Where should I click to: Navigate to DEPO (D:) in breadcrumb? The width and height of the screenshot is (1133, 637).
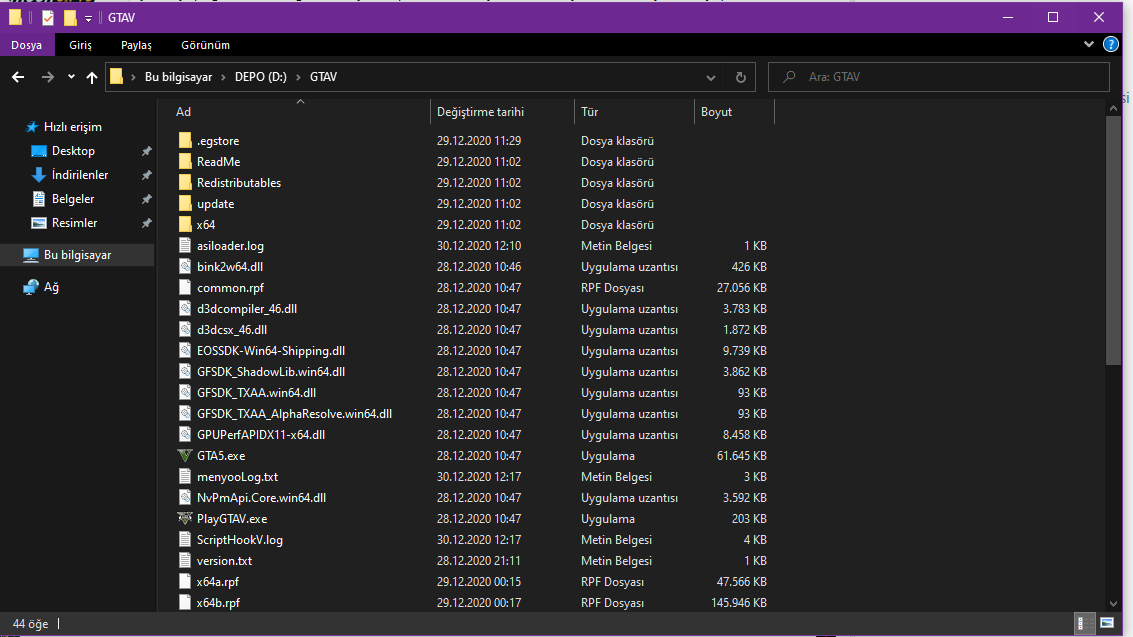click(x=260, y=77)
